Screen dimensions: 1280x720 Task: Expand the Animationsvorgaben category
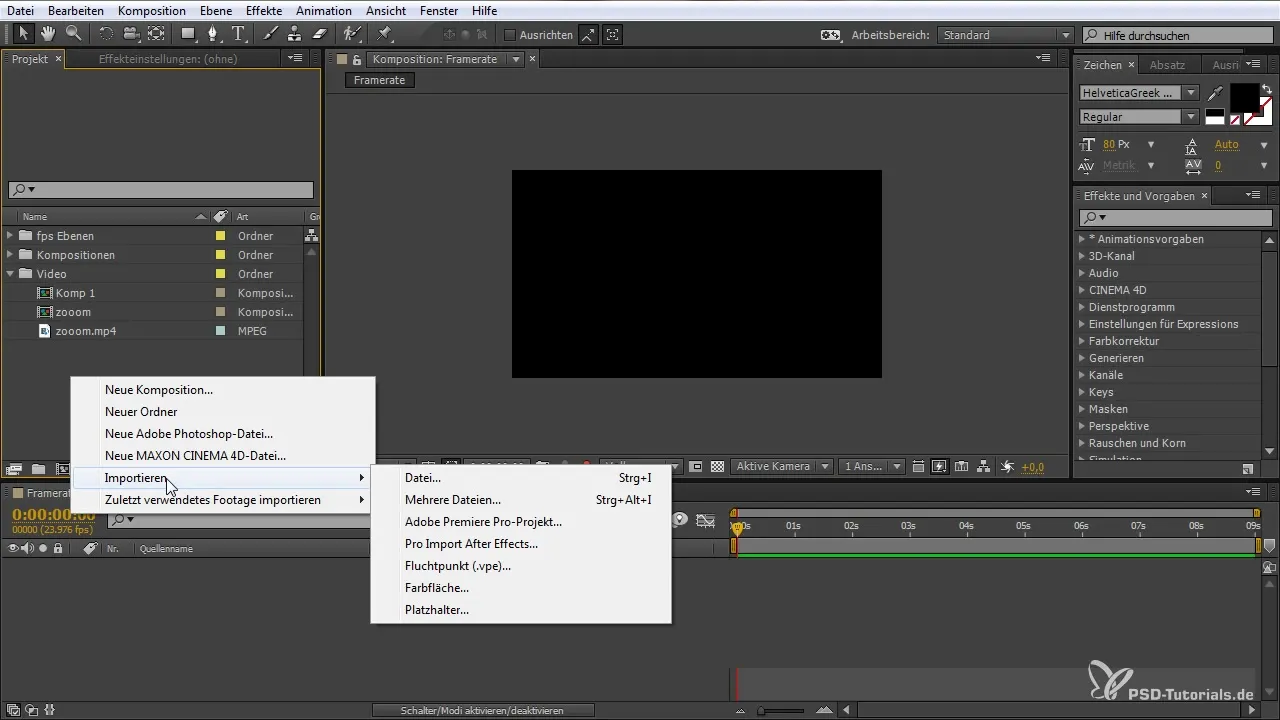1082,239
